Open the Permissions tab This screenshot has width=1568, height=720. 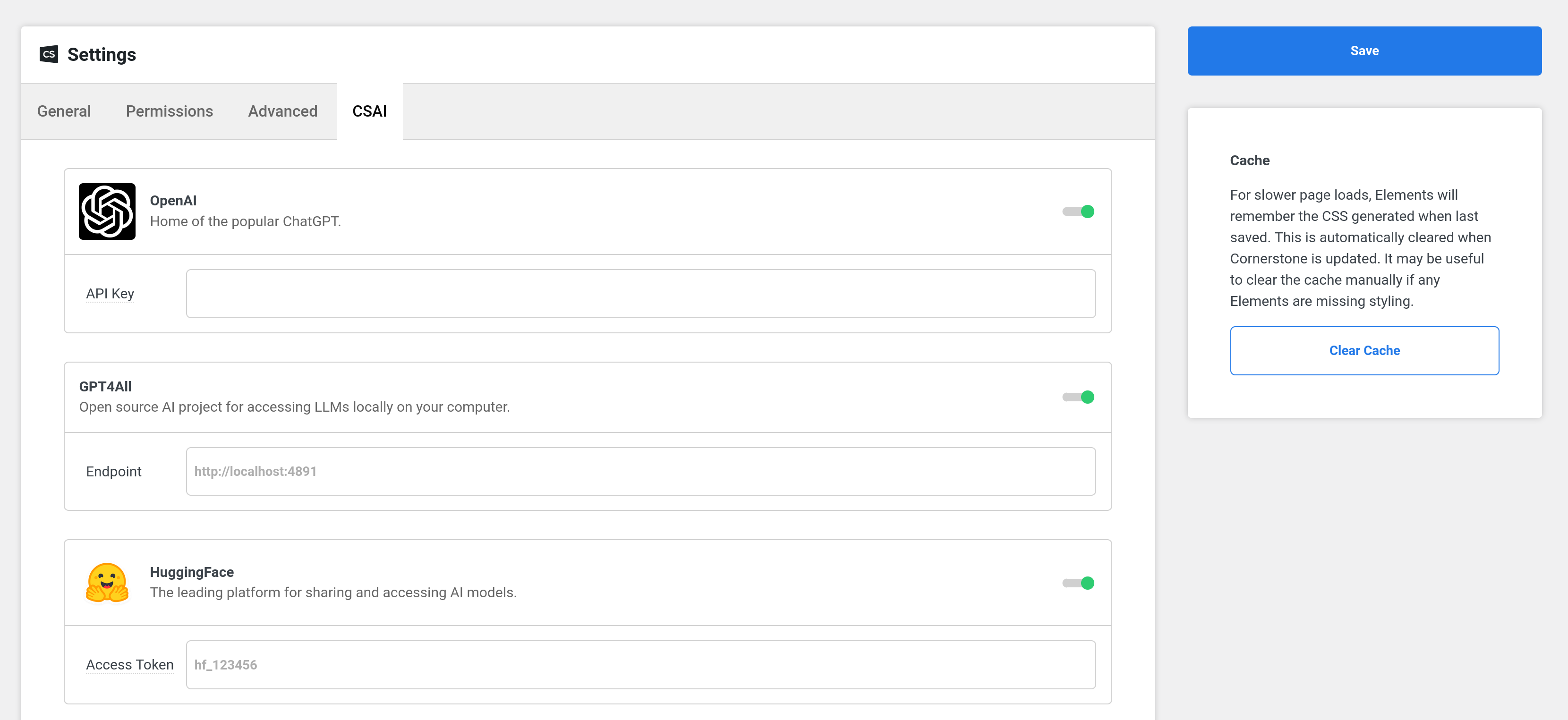click(169, 111)
